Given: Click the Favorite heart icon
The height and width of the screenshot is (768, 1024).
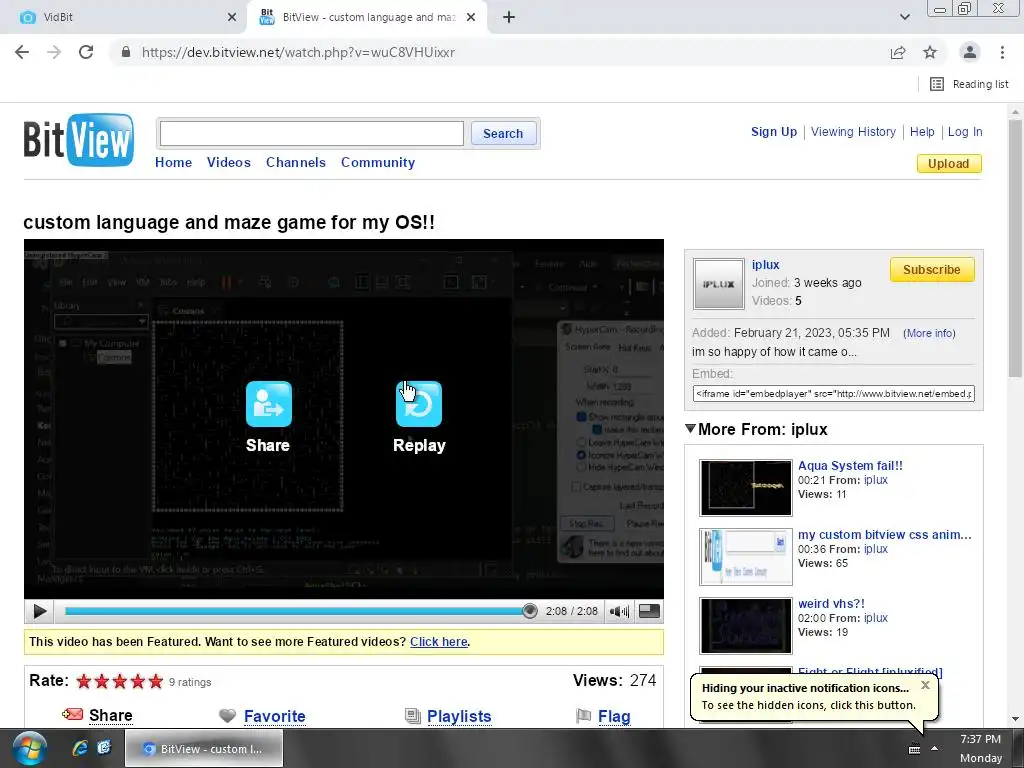Looking at the screenshot, I should pos(227,716).
